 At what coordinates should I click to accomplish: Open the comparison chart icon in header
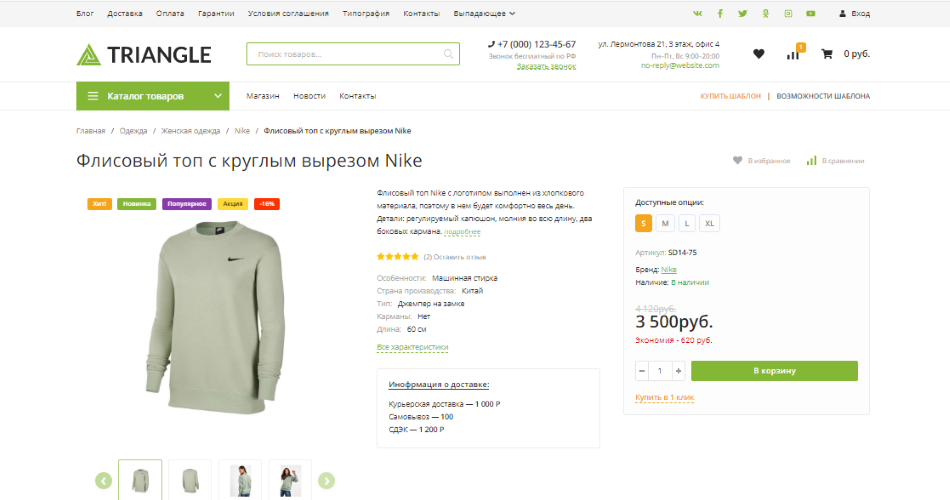pos(793,54)
